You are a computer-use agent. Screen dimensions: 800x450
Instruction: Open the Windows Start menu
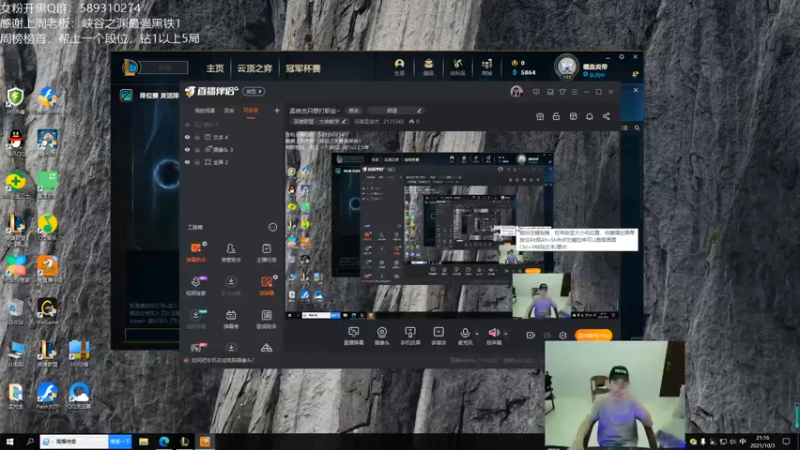tap(9, 441)
